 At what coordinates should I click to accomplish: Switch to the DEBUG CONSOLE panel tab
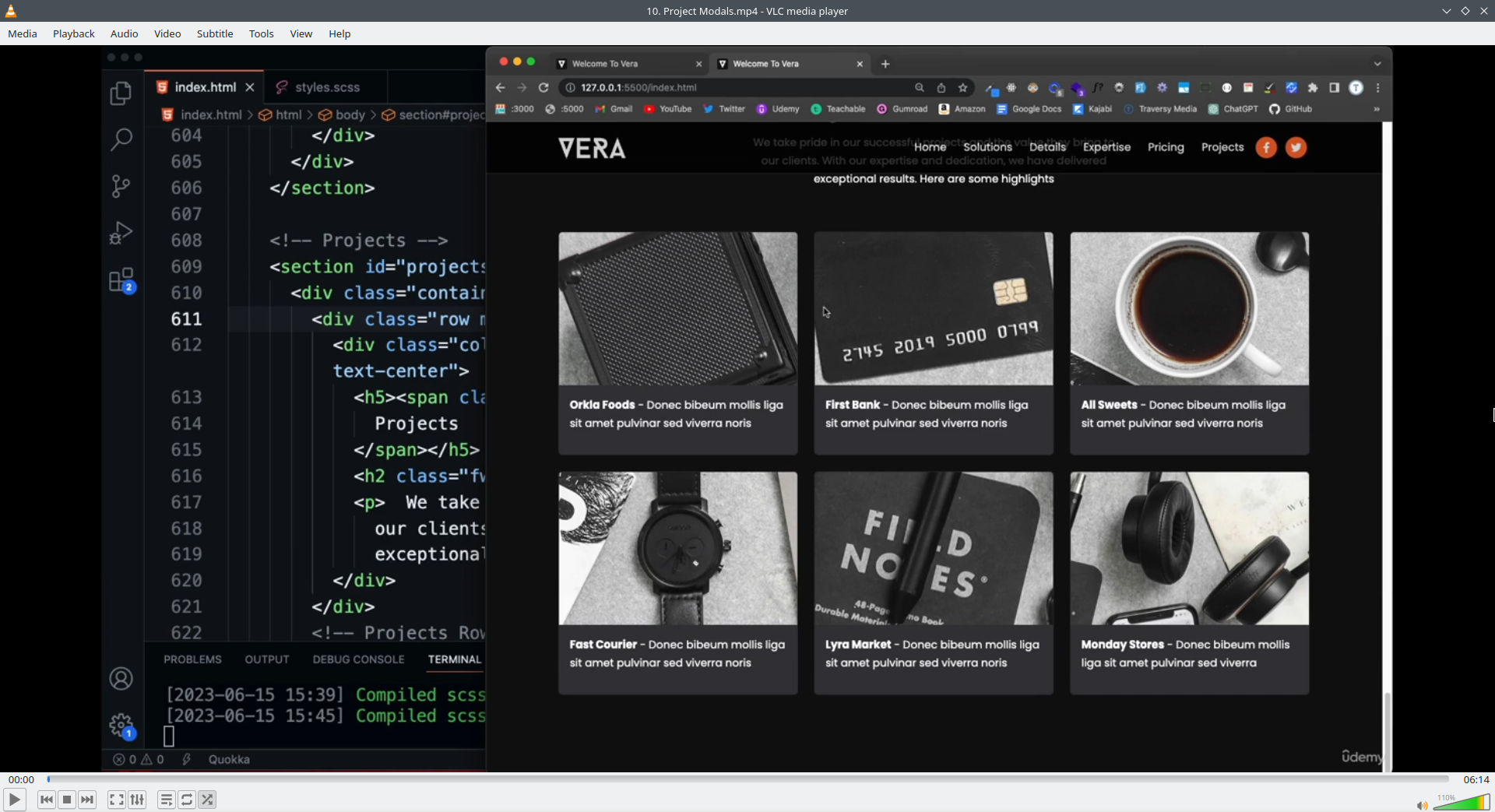coord(358,659)
